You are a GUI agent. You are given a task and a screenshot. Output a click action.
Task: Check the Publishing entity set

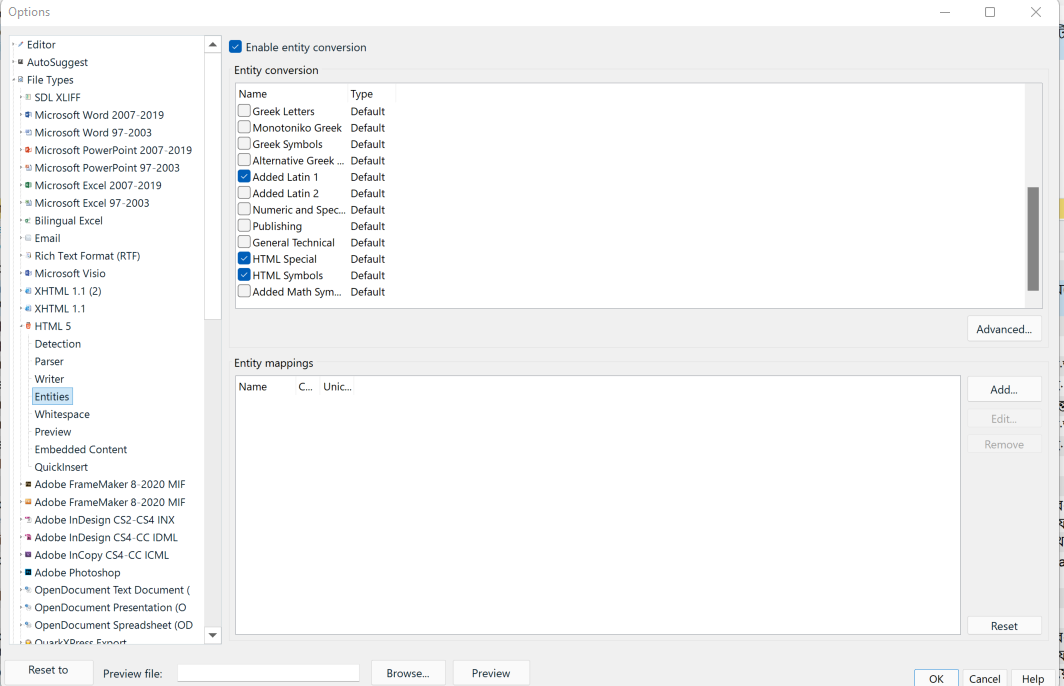tap(244, 225)
